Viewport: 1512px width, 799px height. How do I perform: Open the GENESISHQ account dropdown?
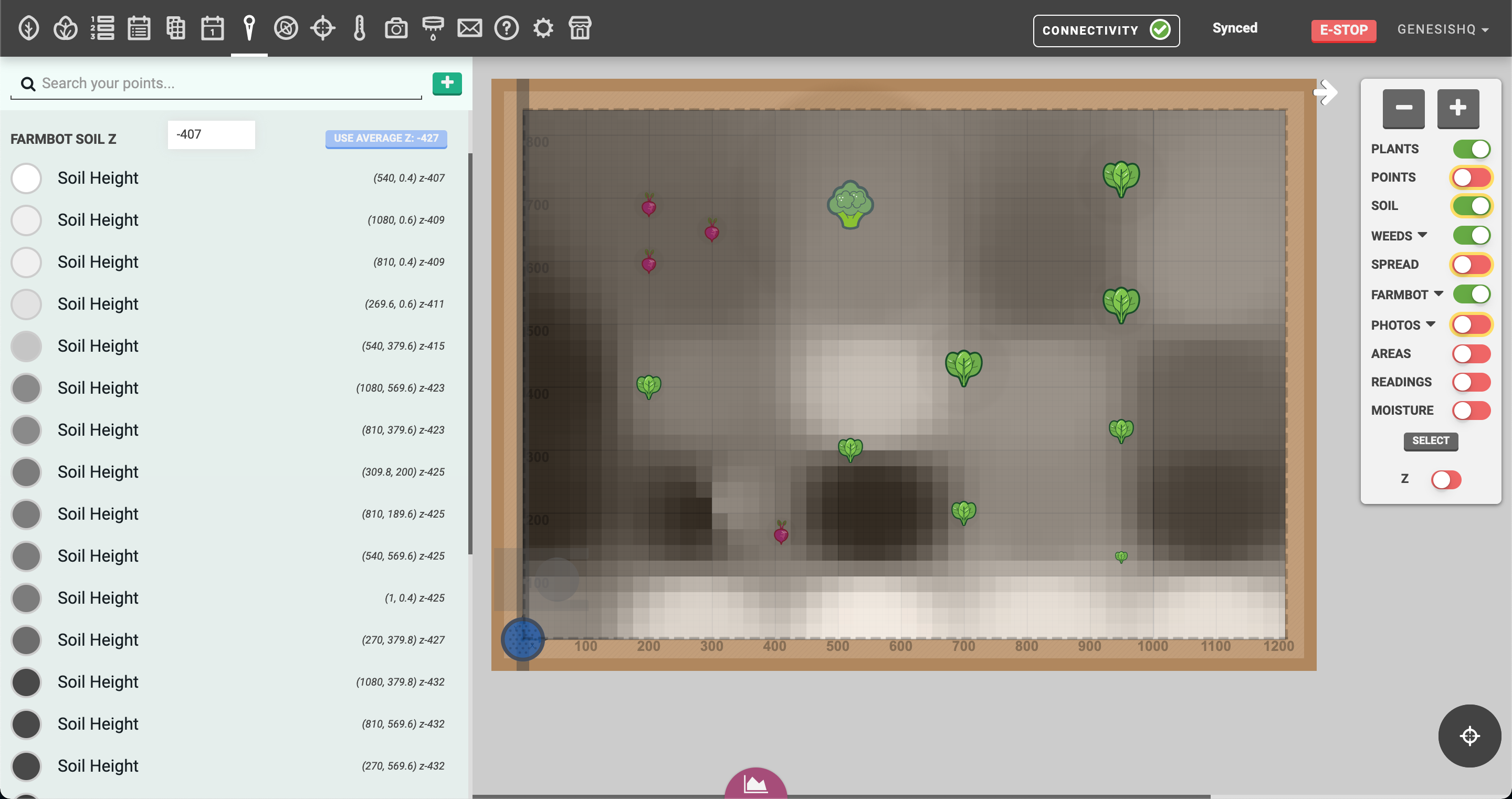point(1443,29)
